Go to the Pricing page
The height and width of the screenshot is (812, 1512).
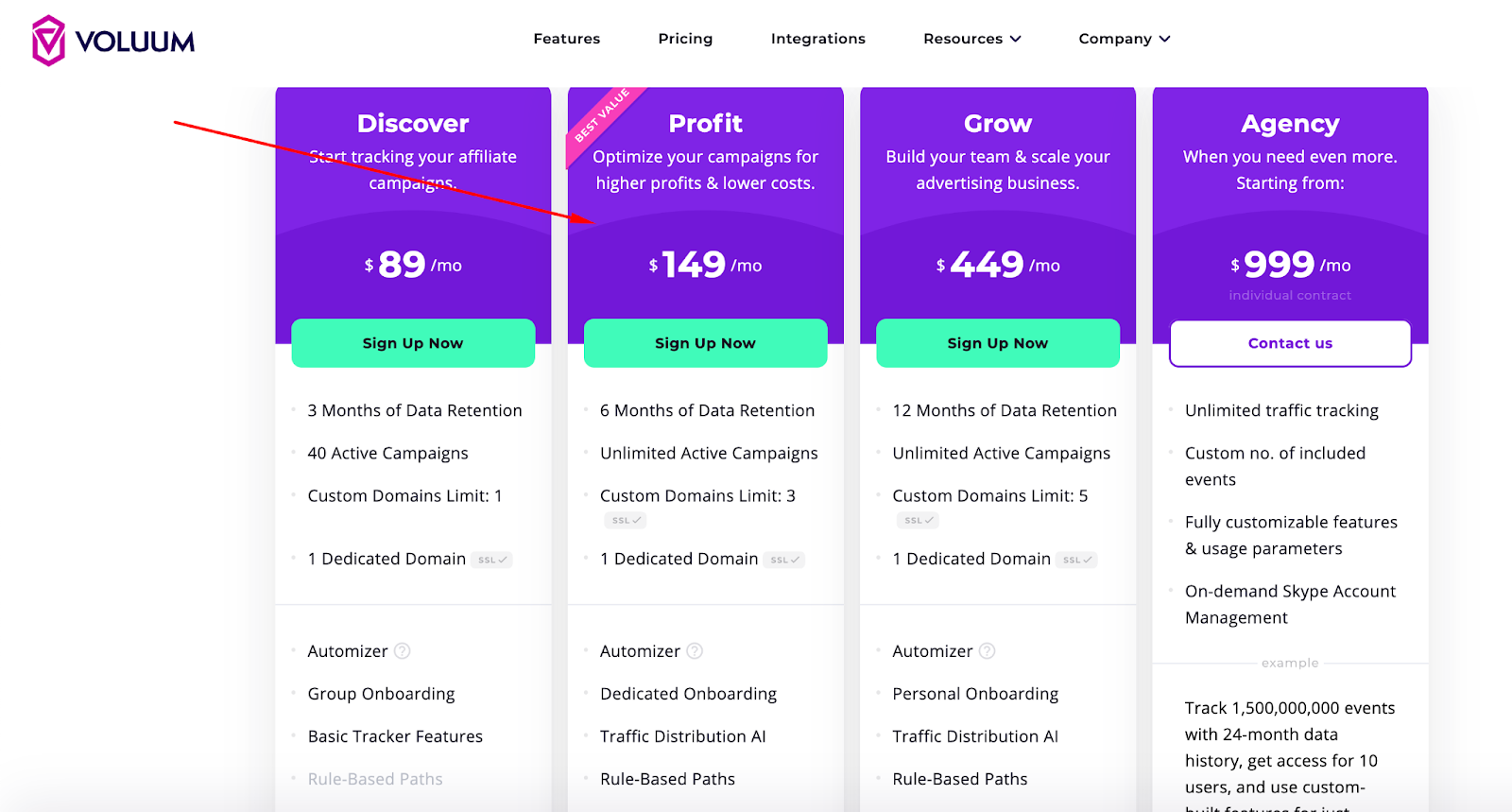[685, 39]
